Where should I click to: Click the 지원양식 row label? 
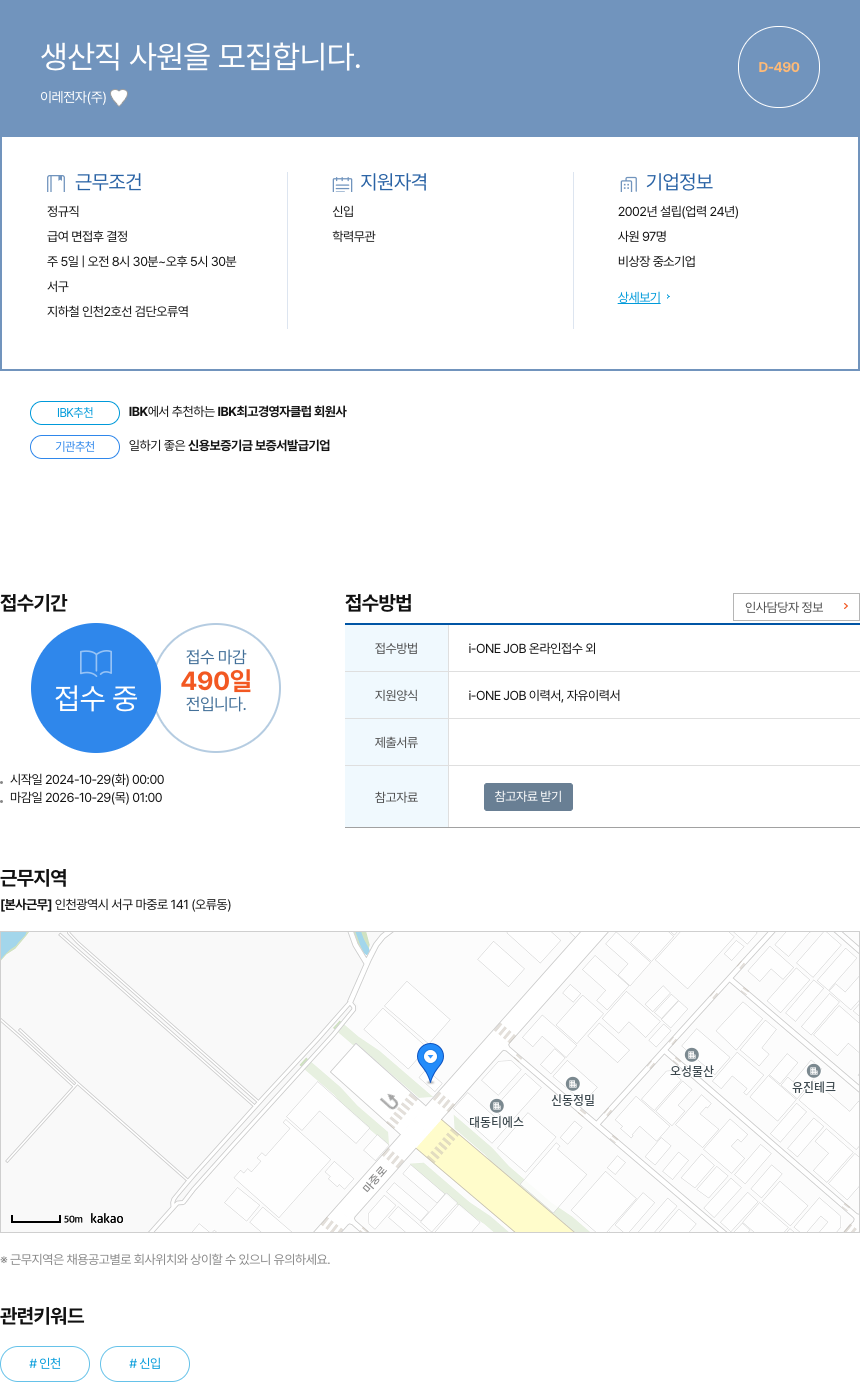coord(396,695)
